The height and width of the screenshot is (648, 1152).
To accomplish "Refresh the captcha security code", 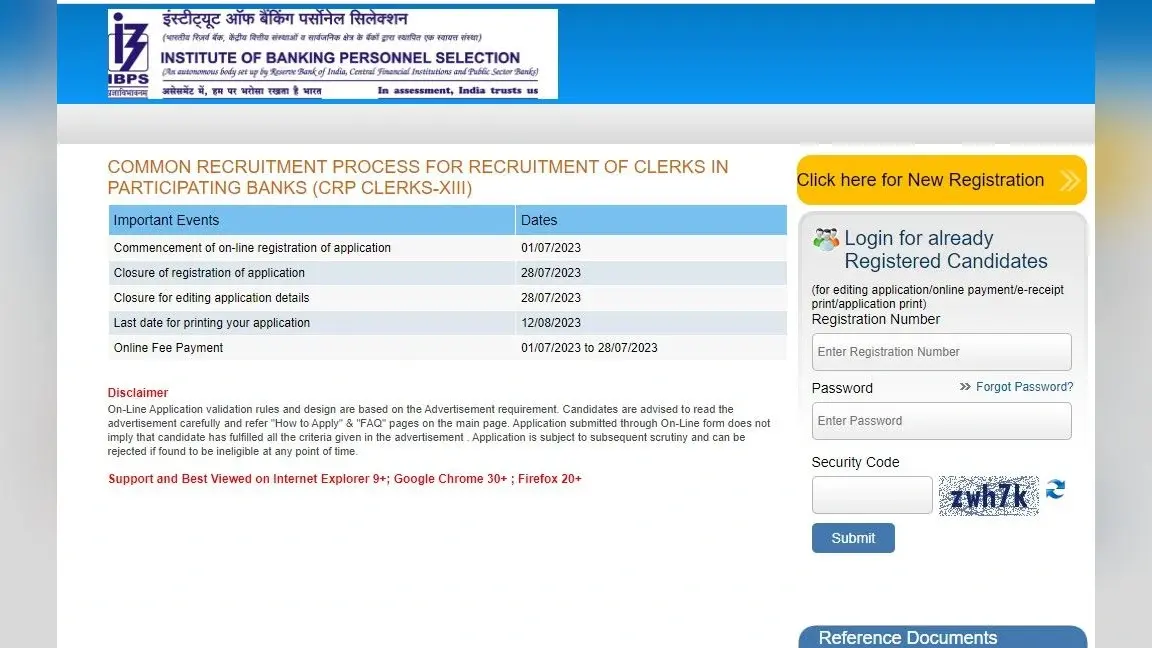I will click(x=1056, y=489).
